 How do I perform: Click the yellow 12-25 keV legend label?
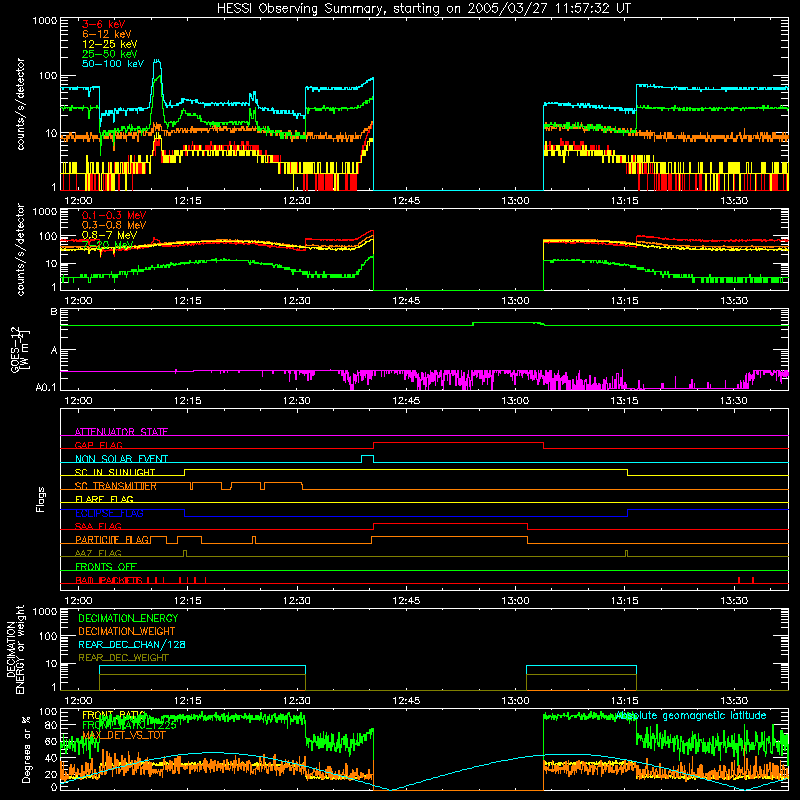110,44
